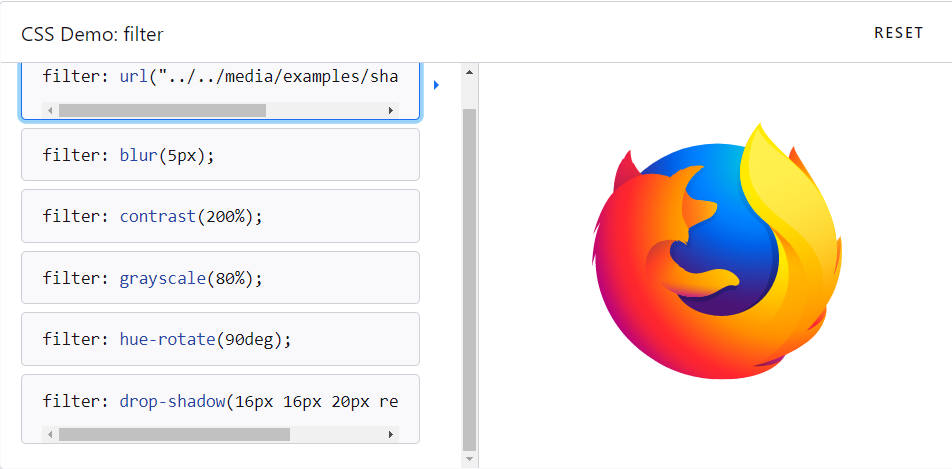Click right arrow of url example scrollbar

click(391, 111)
